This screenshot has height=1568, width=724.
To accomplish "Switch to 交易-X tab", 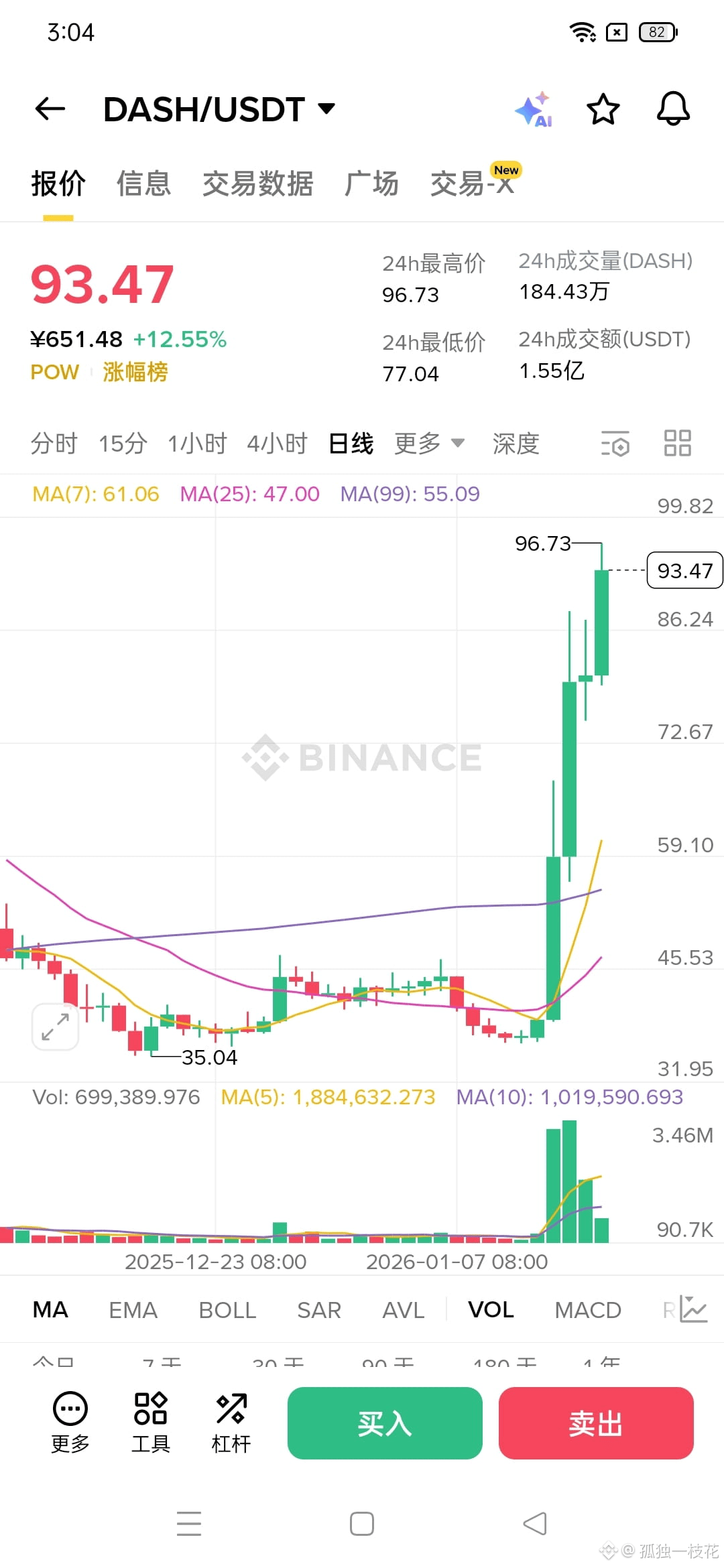I will coord(473,182).
